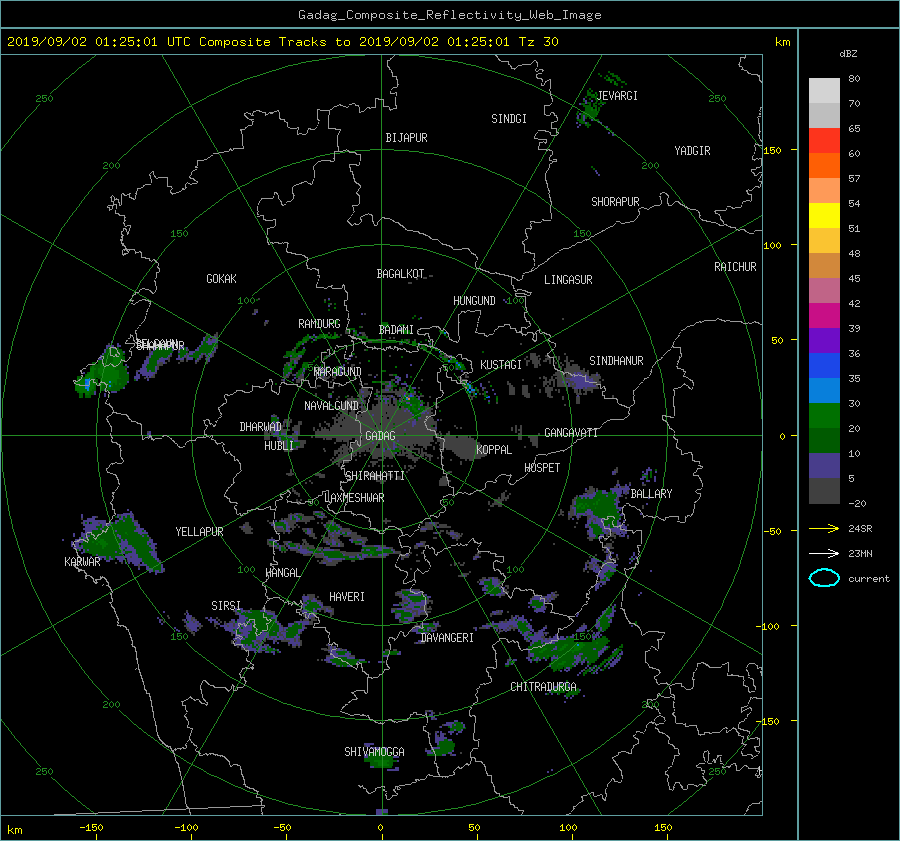Click the UTC Composite Tracks timestamp header
The width and height of the screenshot is (900, 841).
282,42
